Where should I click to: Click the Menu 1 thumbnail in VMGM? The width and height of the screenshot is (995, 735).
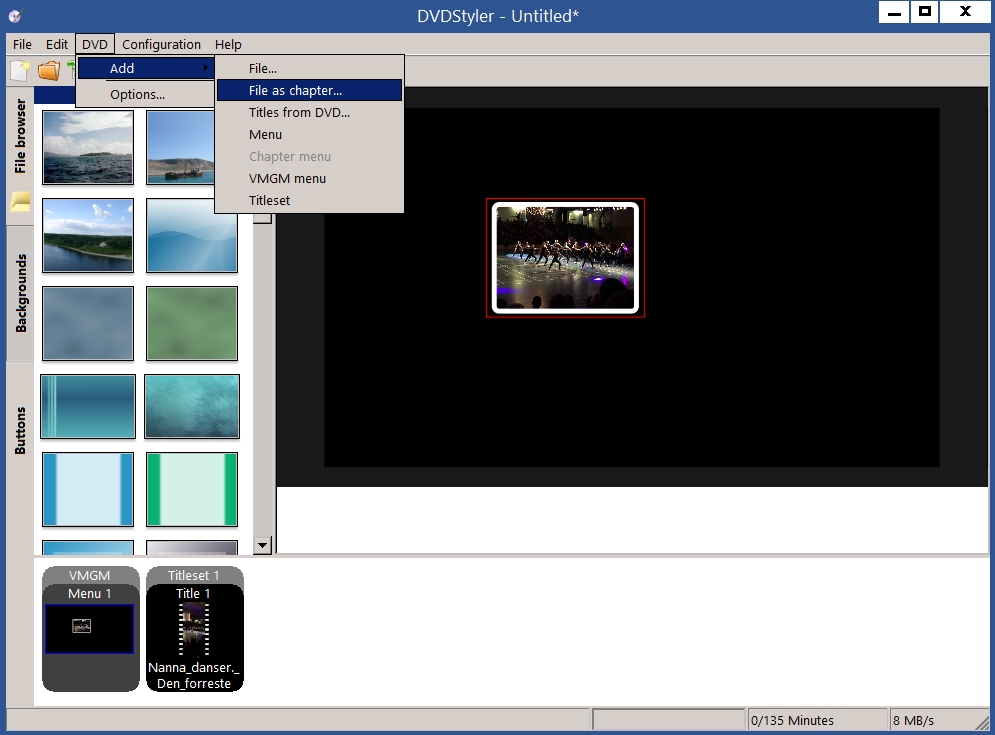(89, 628)
